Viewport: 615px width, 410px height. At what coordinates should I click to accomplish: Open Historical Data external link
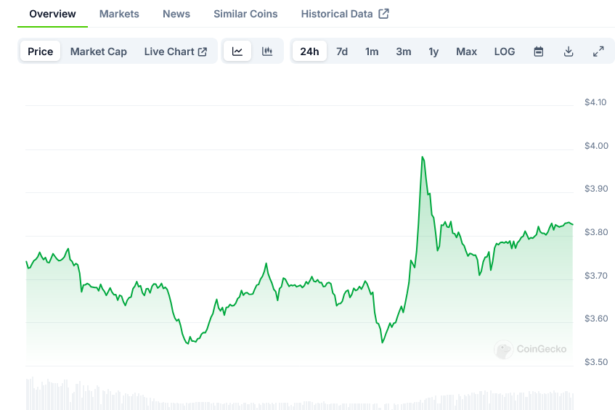pos(345,14)
